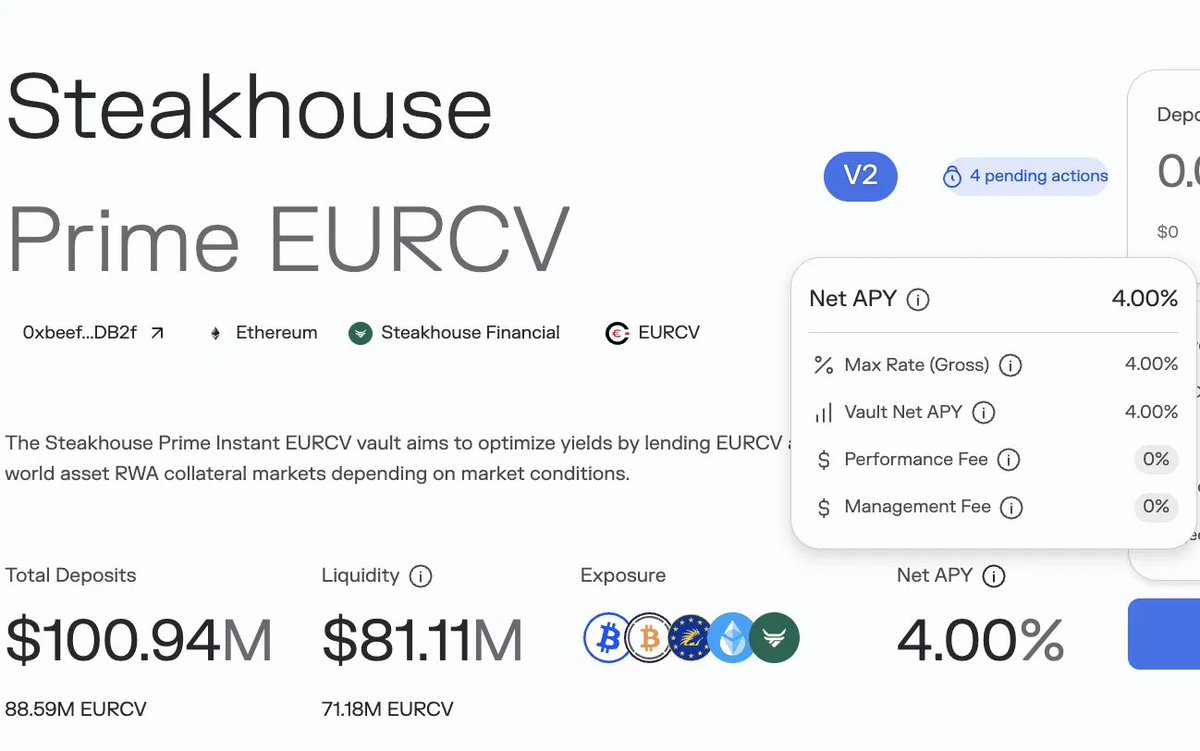Click the timer icon in pending actions
Screen dimensions: 1200x751
click(x=952, y=177)
